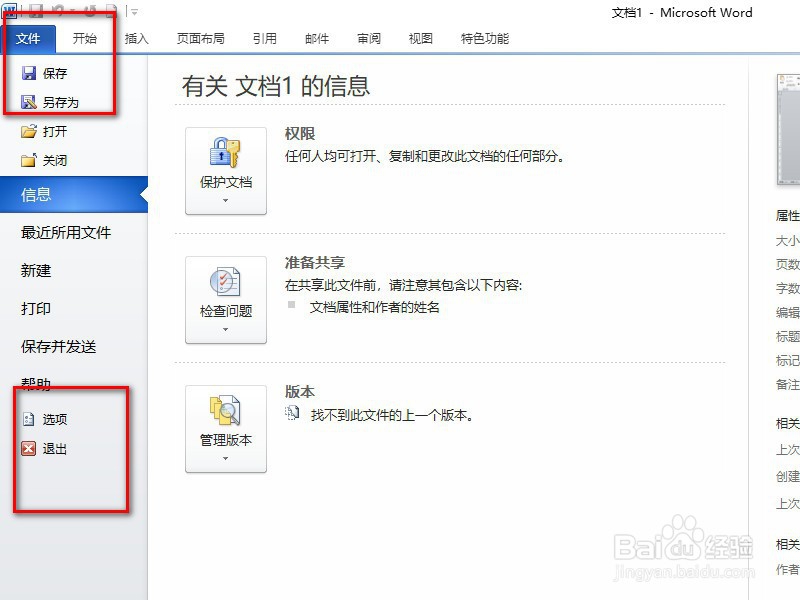800x600 pixels.
Task: Click the Manage Versions magnifier icon
Action: (x=225, y=410)
